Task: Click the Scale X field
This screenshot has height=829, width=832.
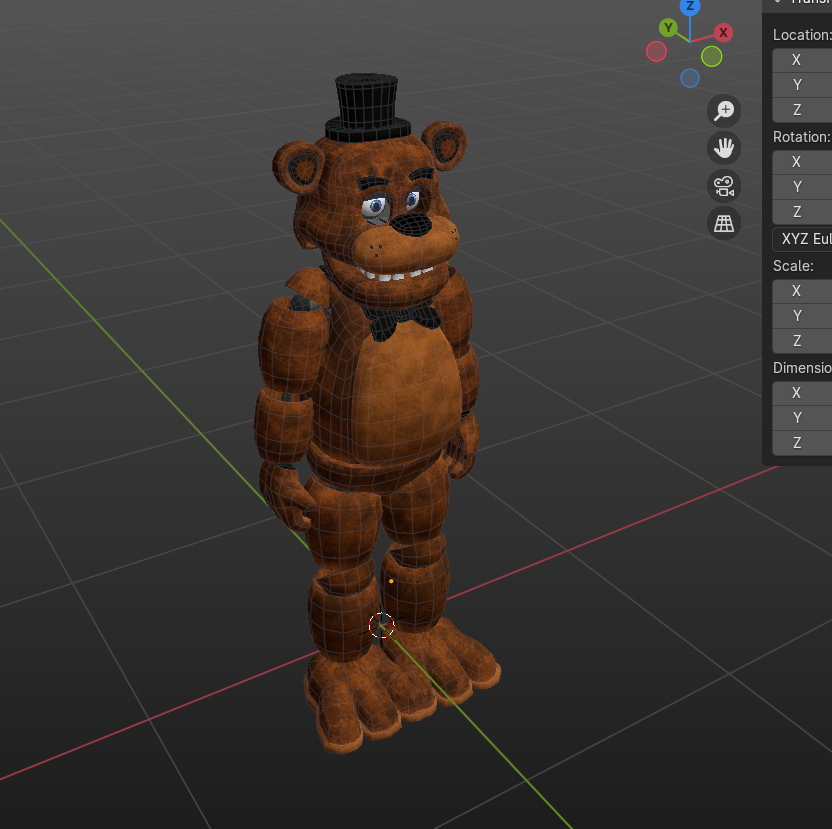Action: 802,291
